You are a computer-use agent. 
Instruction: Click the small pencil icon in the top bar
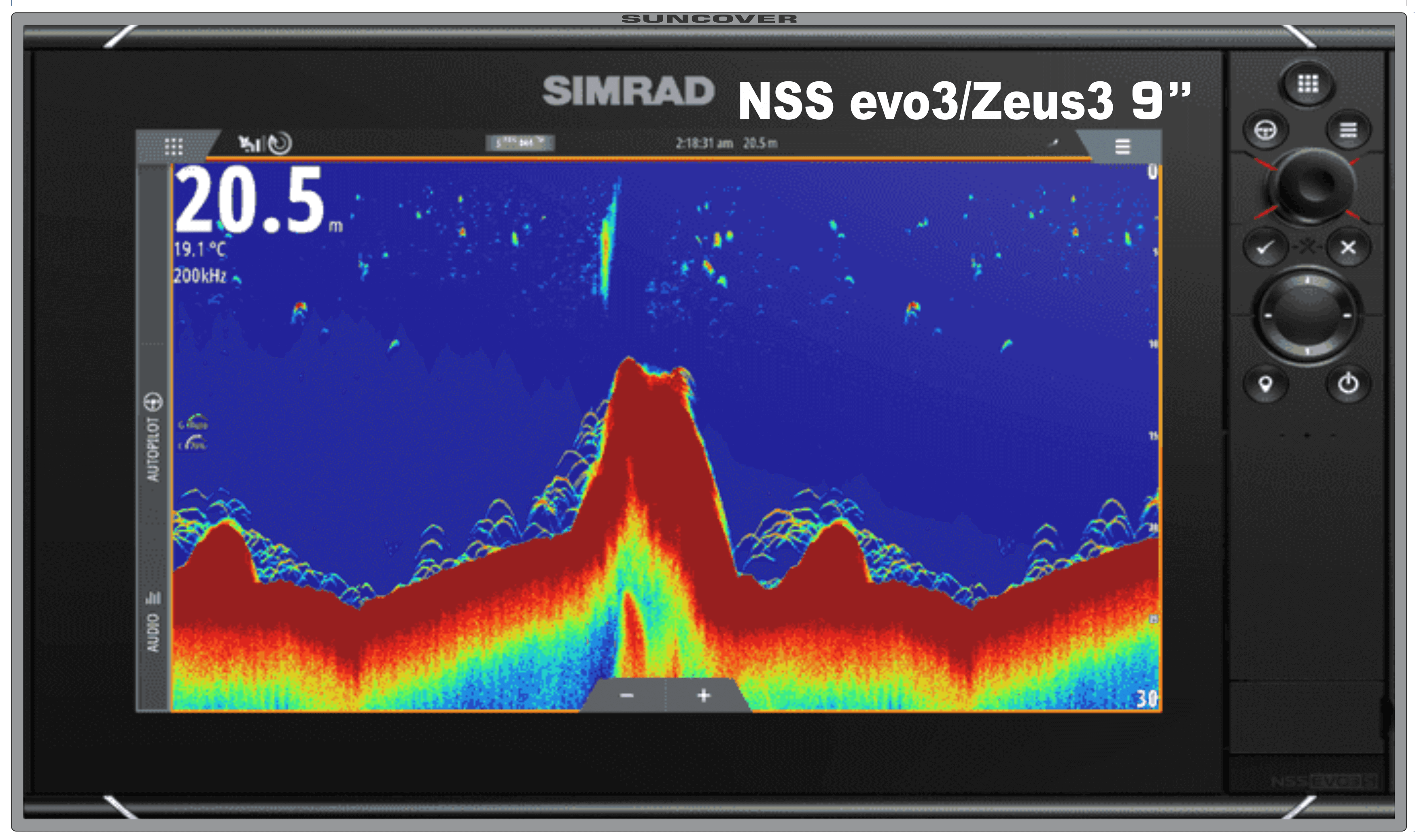point(1053,143)
